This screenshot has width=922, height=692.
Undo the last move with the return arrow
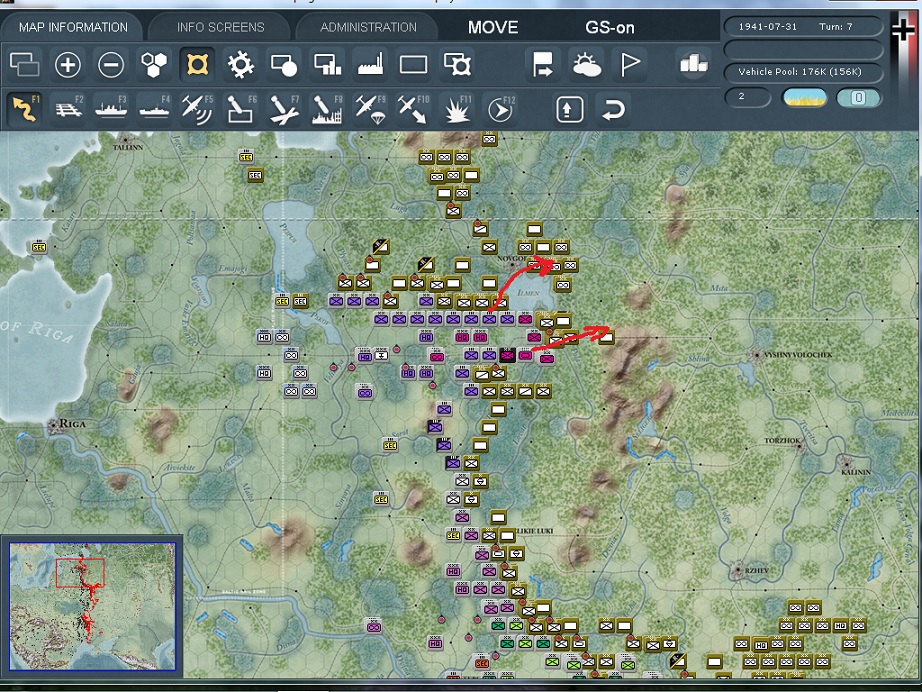(613, 109)
